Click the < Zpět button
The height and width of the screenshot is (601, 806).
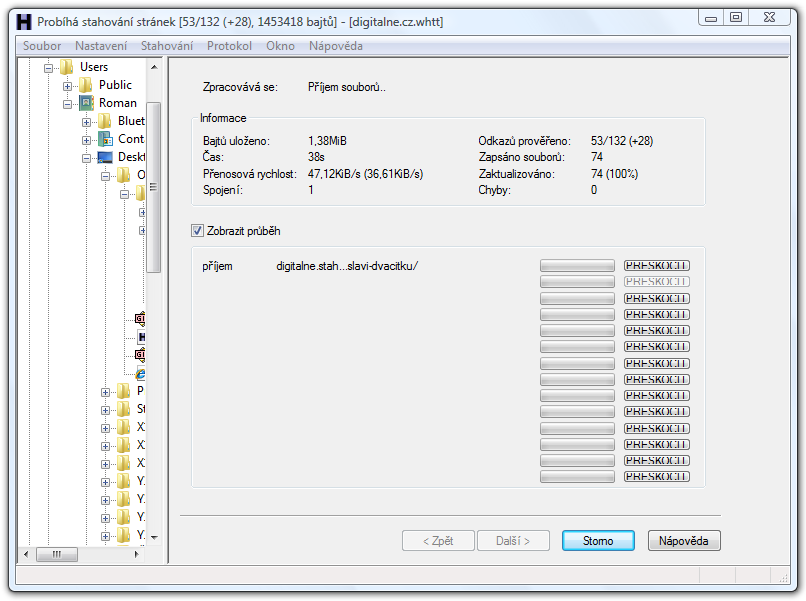(438, 541)
